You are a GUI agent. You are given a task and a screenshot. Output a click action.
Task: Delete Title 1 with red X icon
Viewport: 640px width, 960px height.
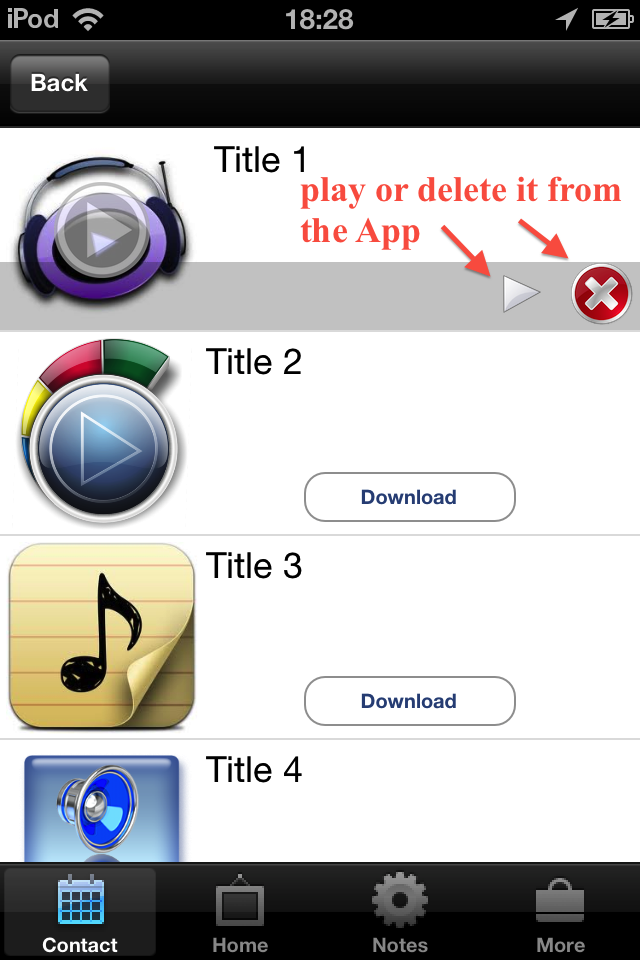(601, 294)
